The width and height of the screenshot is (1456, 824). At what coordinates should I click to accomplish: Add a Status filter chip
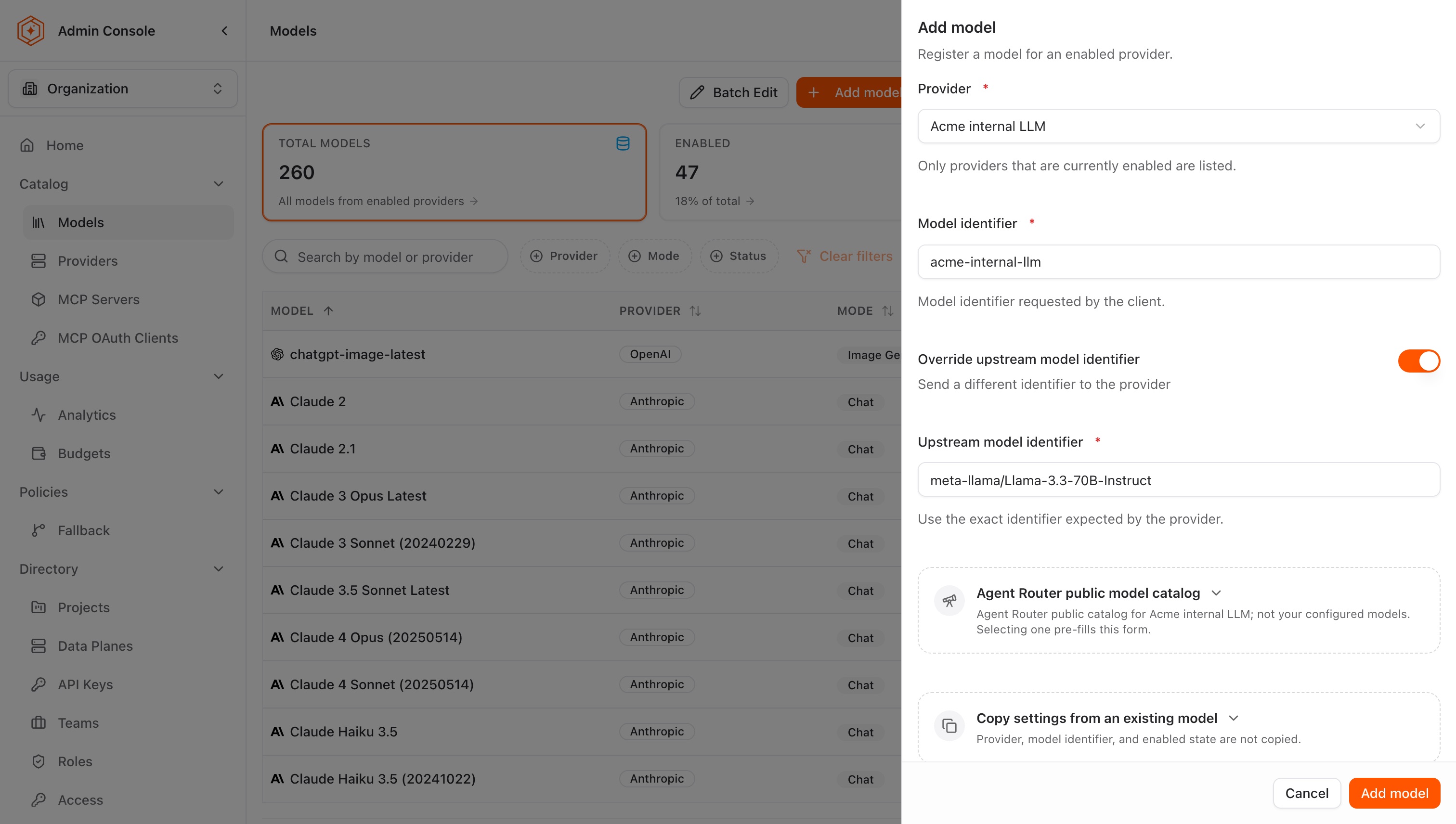[x=739, y=256]
